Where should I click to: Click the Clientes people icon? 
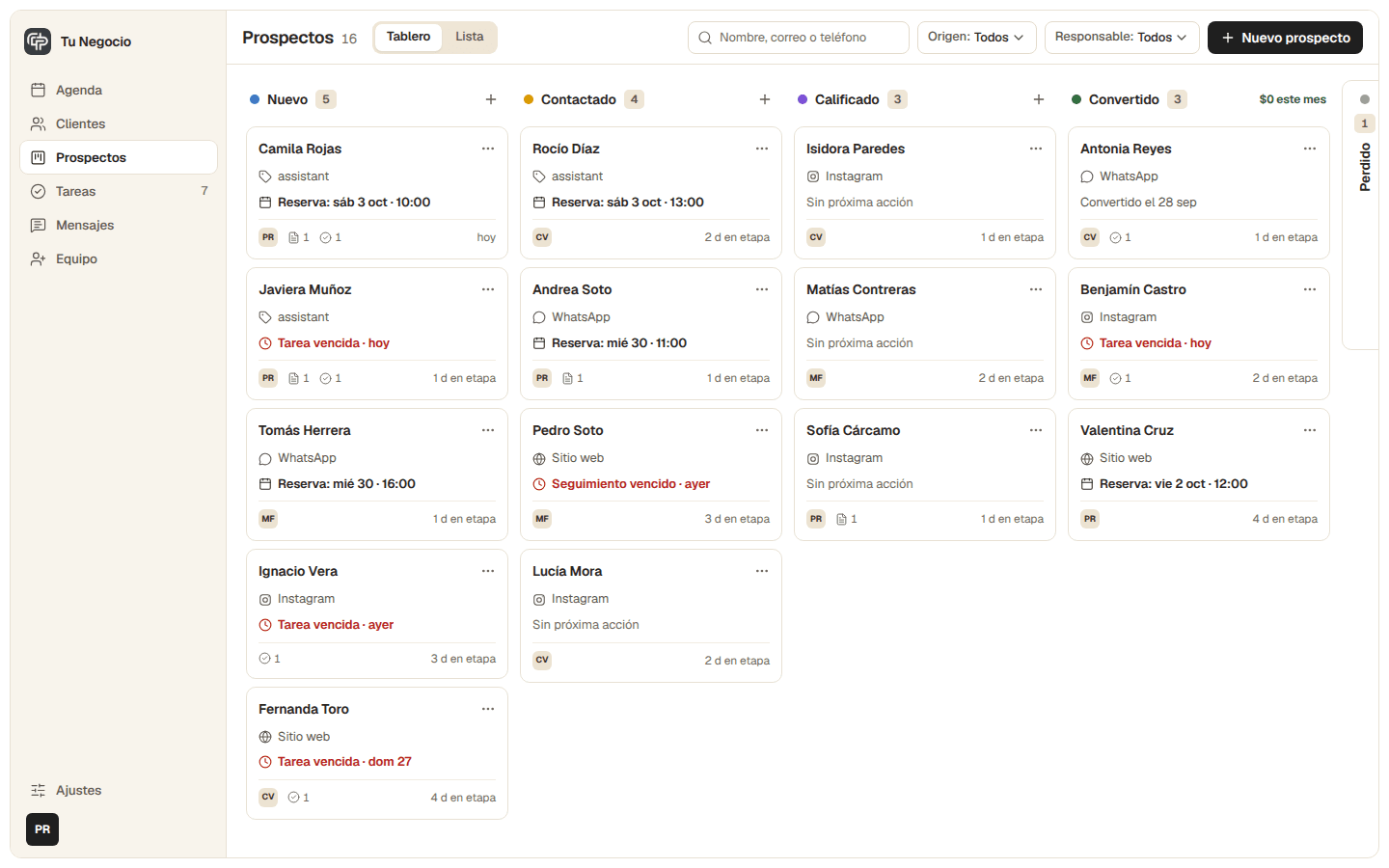click(x=39, y=123)
